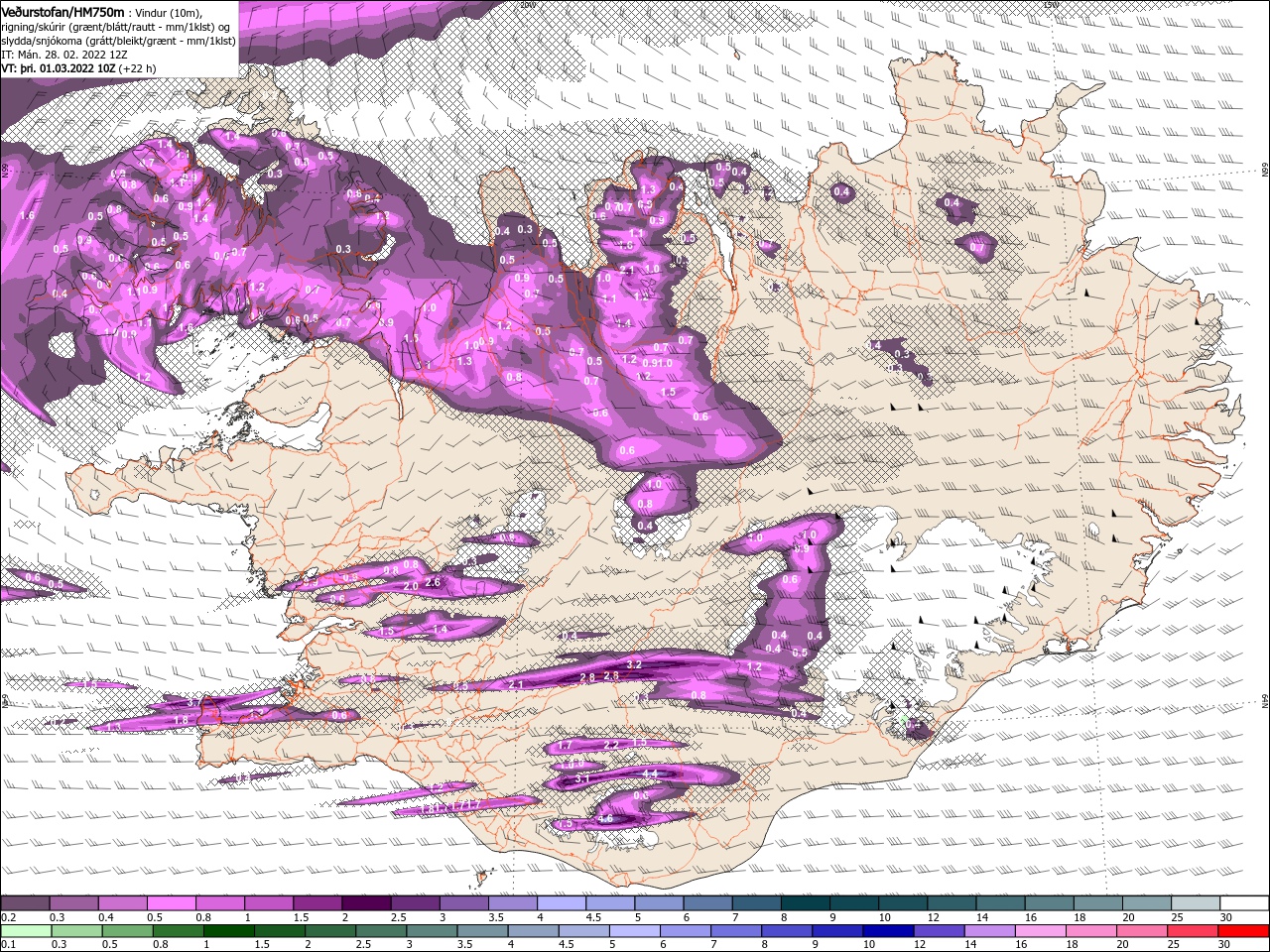This screenshot has height=952, width=1270.
Task: Click the '0.2' label in top legend row
Action: [x=8, y=917]
